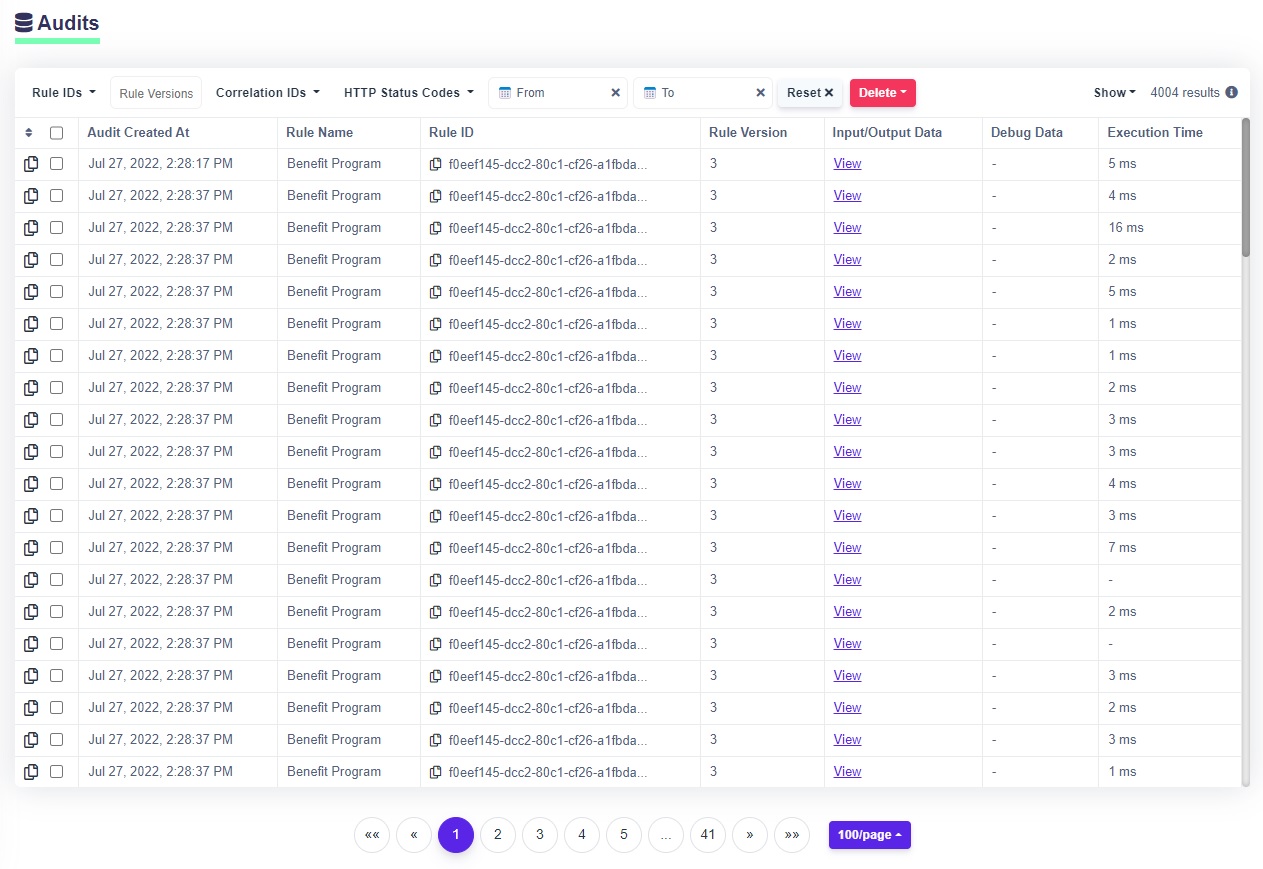1263x869 pixels.
Task: Open the 100/page size selector
Action: pos(869,835)
